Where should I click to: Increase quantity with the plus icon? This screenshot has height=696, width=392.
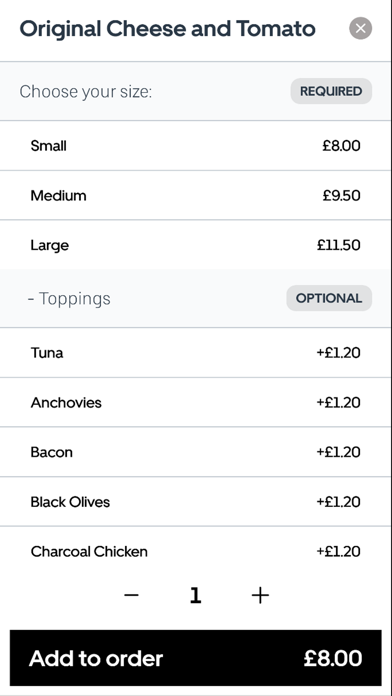(260, 595)
